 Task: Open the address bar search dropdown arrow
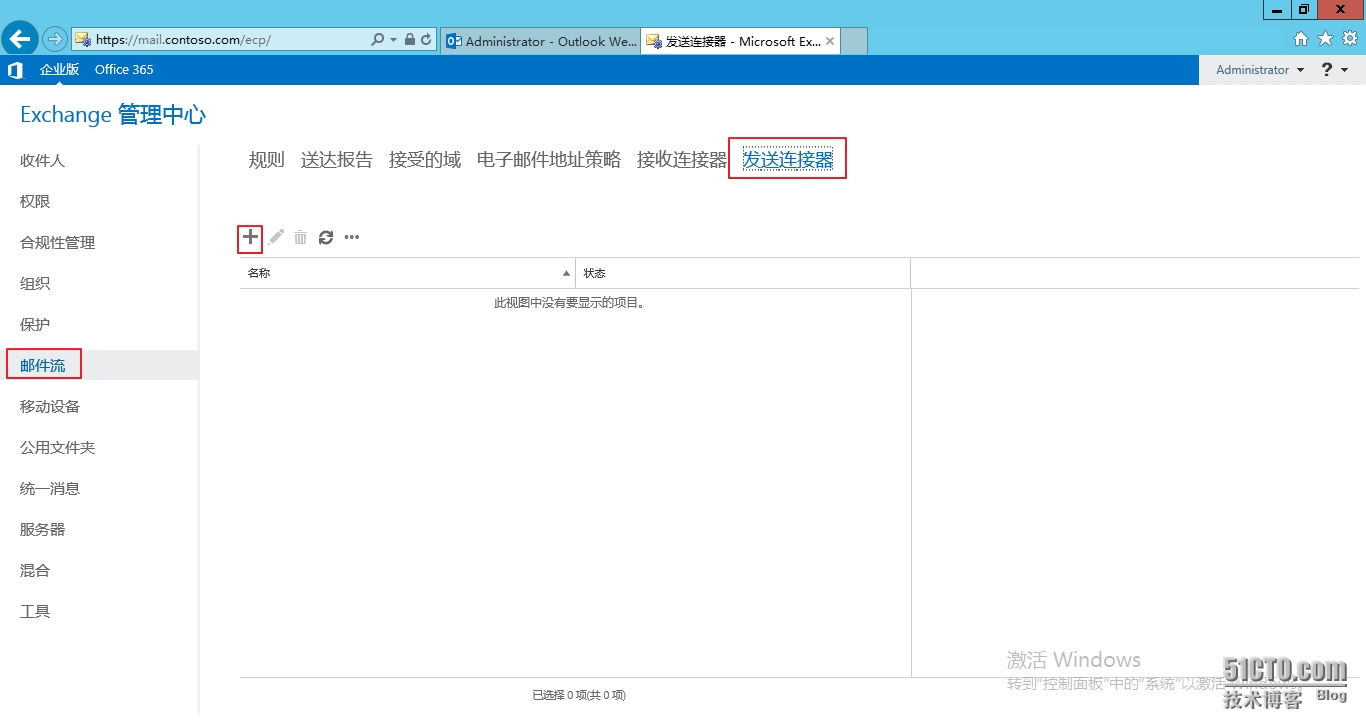point(393,40)
